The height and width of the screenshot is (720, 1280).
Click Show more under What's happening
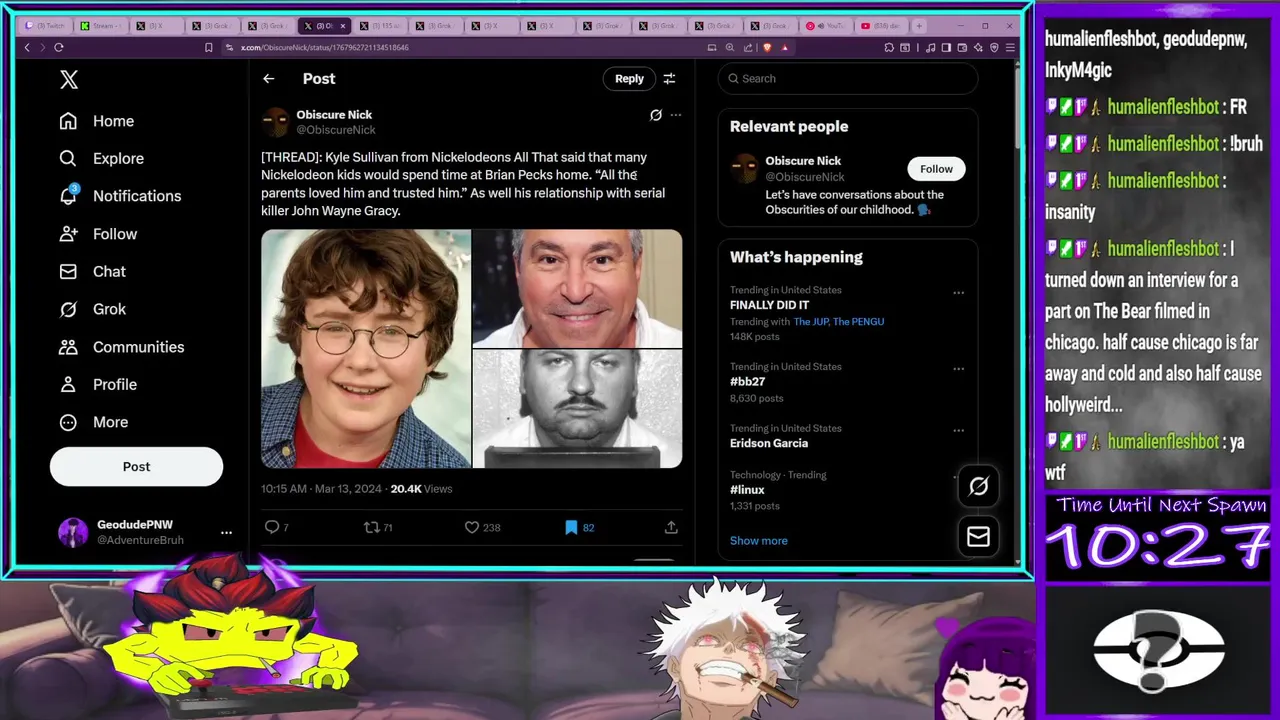click(758, 541)
